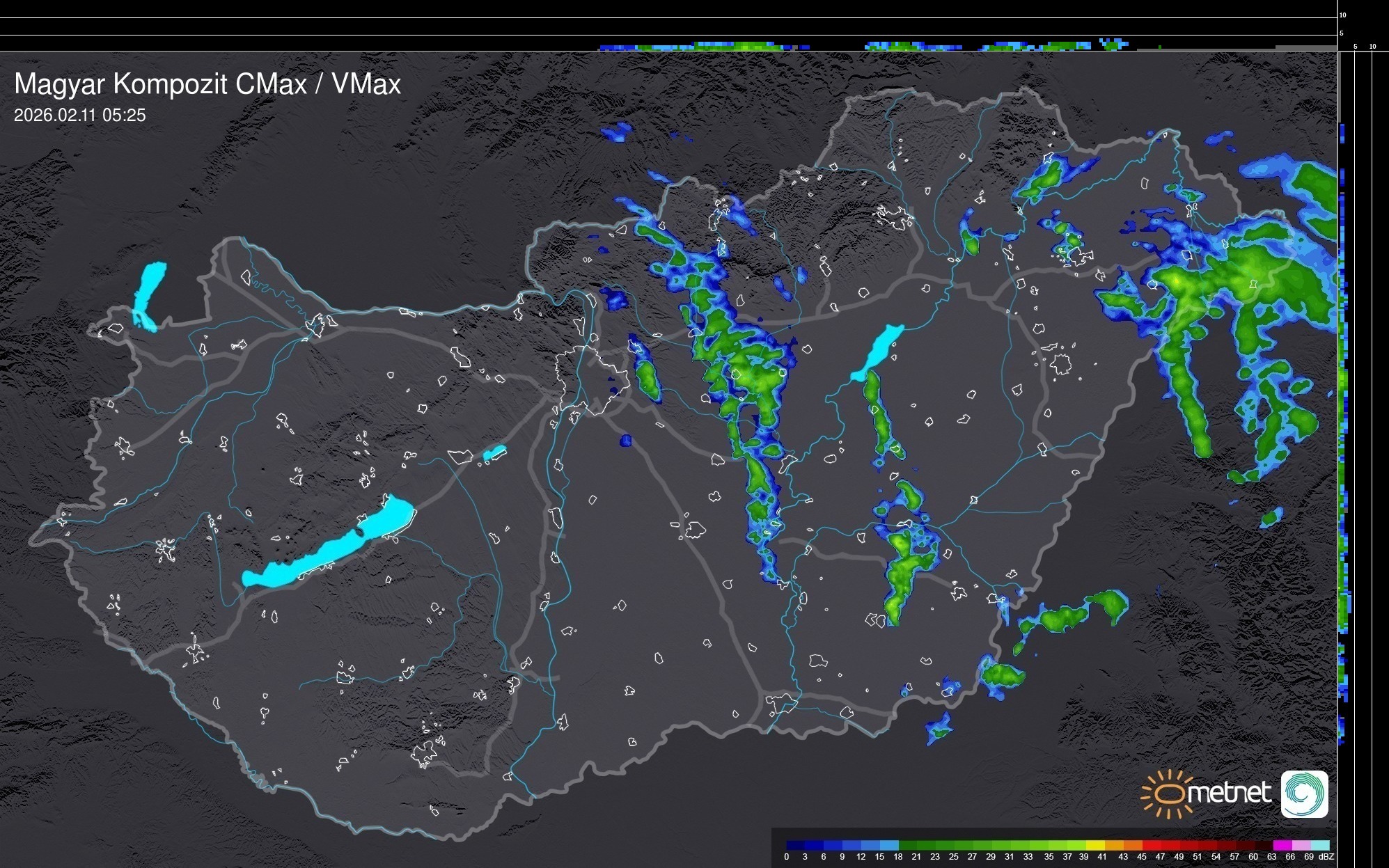Click the darkest blue 0 dBZ swatch
The image size is (1389, 868).
796,845
